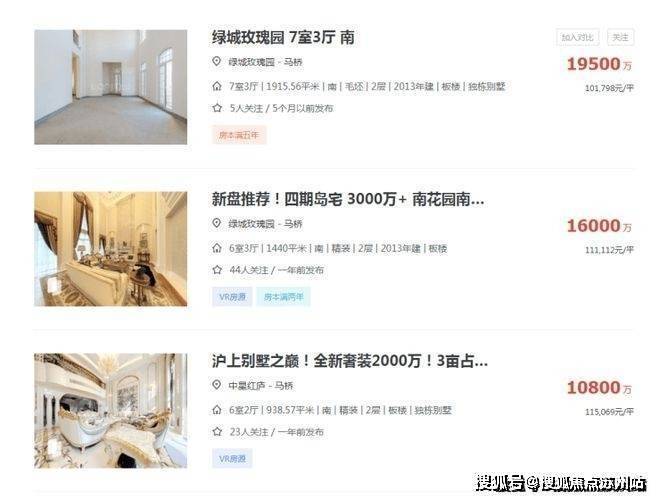
Task: Click star icon beside 23人关注
Action: [x=217, y=431]
